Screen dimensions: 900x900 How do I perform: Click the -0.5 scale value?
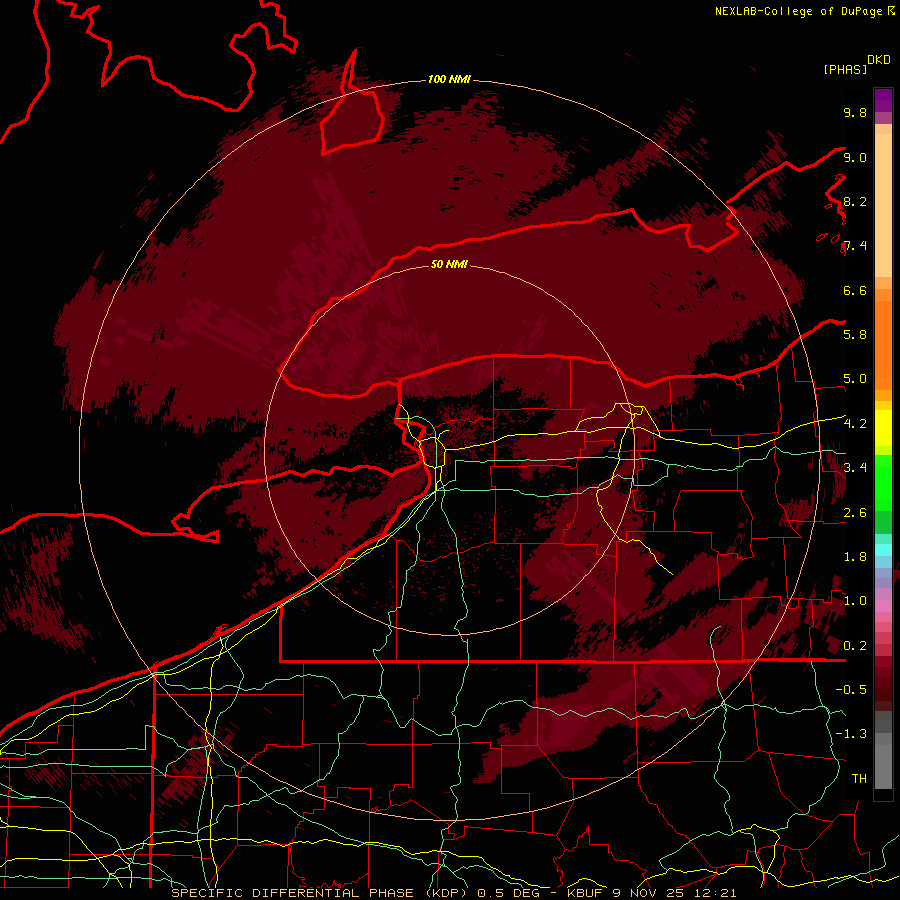(851, 689)
